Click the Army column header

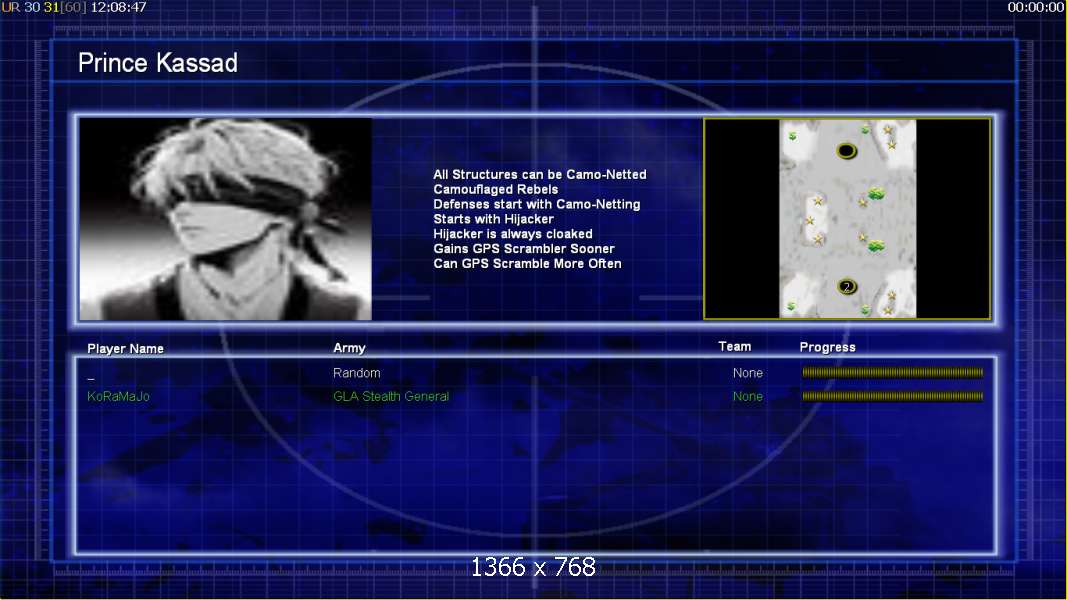click(x=349, y=348)
